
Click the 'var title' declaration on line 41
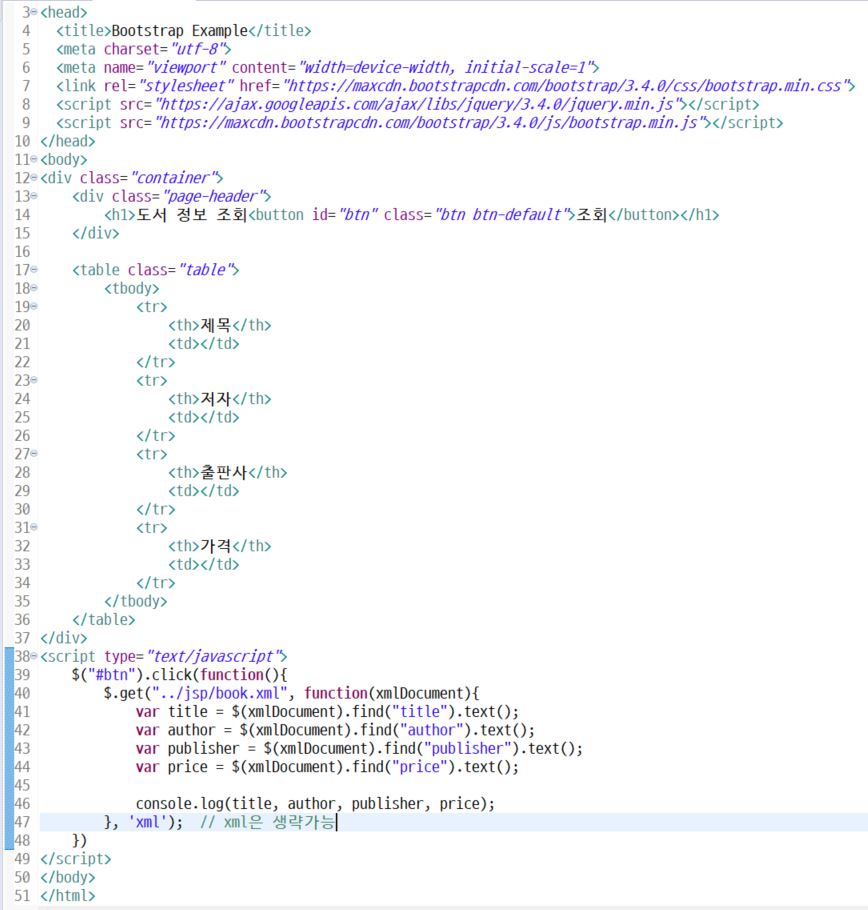coord(172,712)
